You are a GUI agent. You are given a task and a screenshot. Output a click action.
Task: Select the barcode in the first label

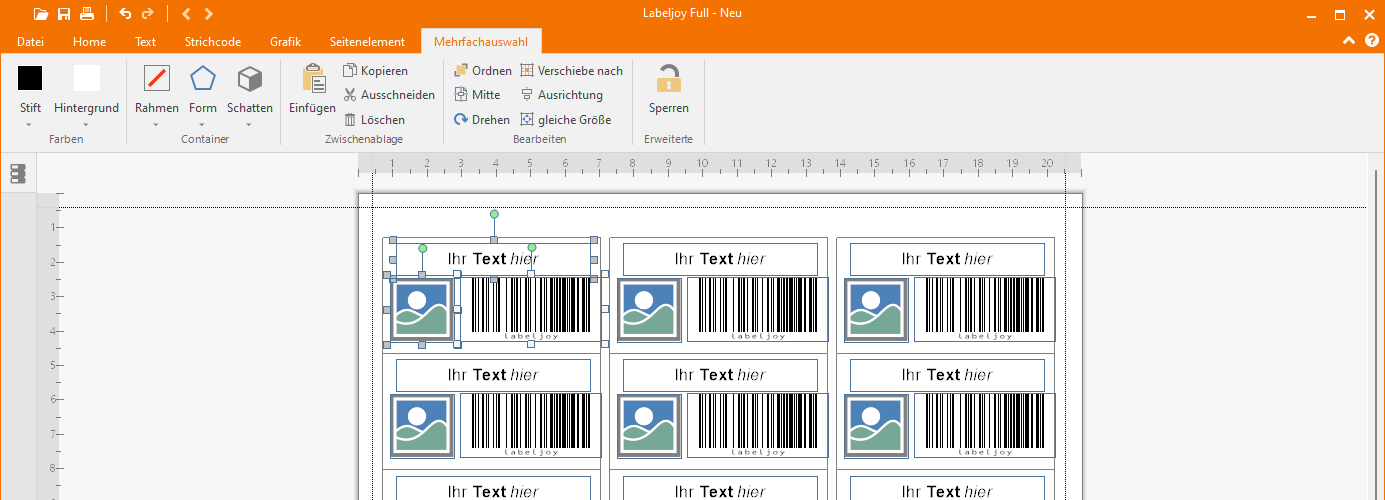tap(531, 310)
